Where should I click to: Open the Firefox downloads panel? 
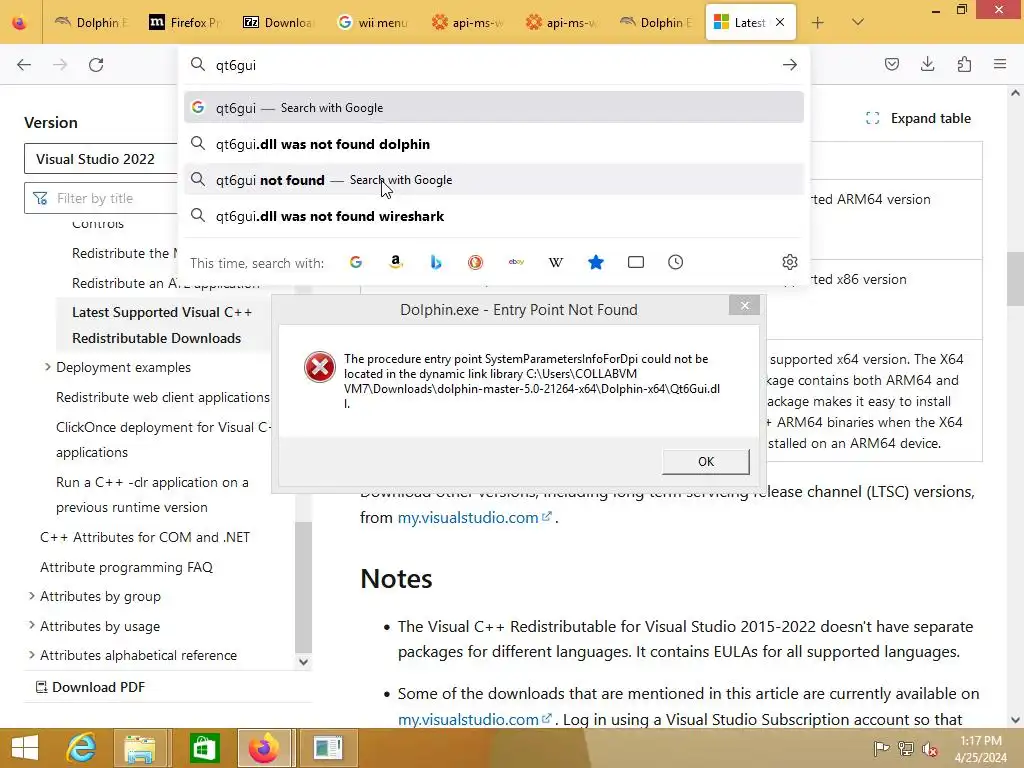tap(927, 64)
